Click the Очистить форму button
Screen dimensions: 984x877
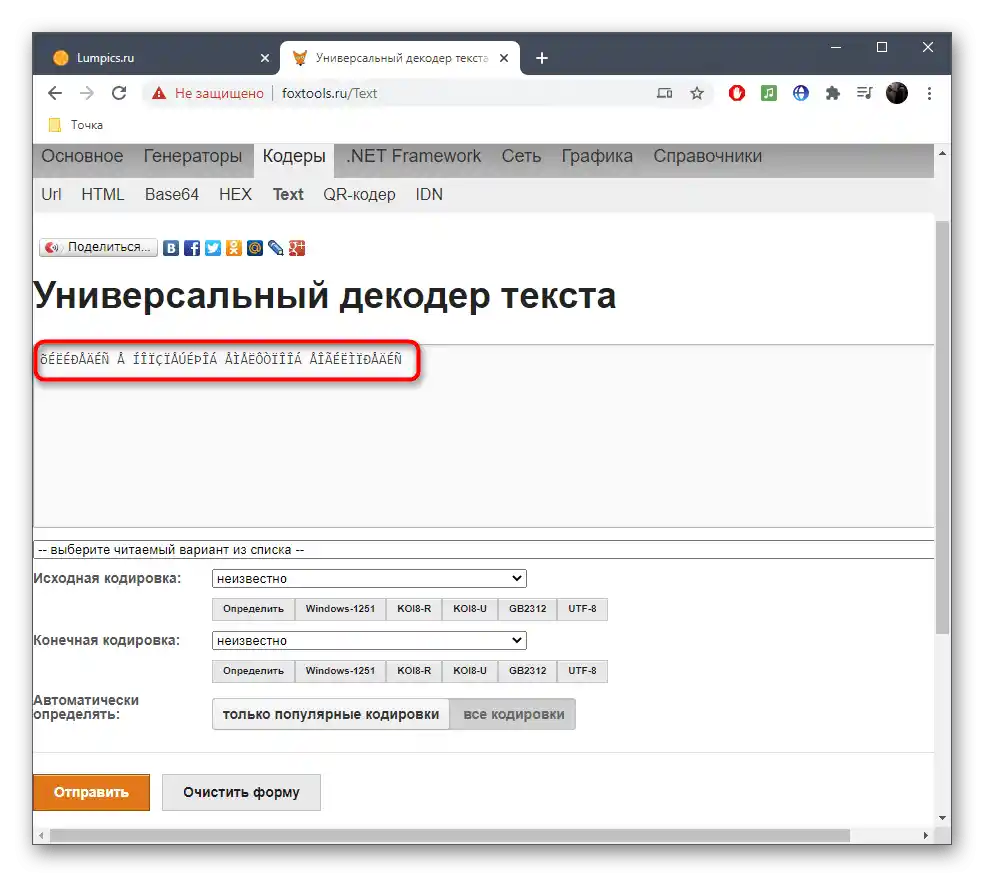pos(242,792)
